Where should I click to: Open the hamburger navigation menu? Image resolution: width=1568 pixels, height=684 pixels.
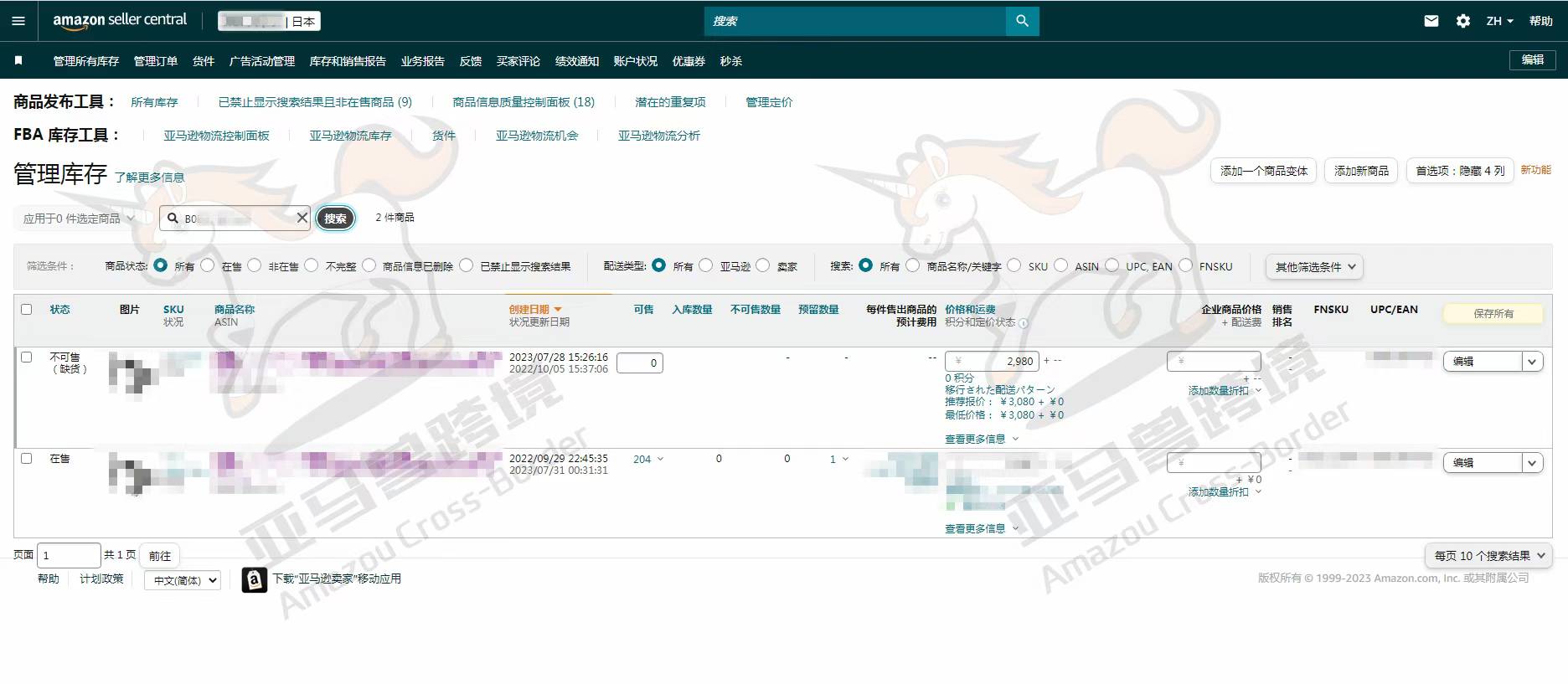[x=18, y=21]
